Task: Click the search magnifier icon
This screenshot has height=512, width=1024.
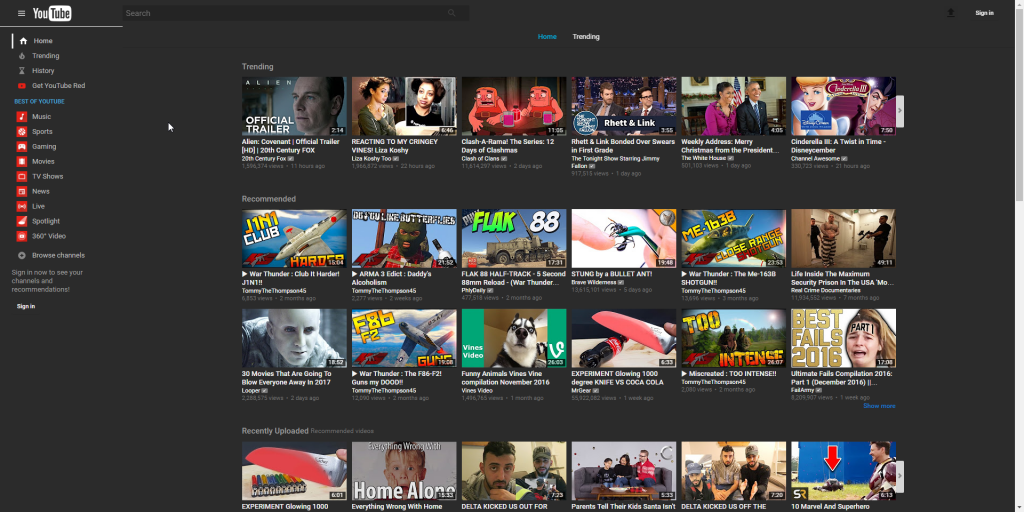Action: (452, 13)
